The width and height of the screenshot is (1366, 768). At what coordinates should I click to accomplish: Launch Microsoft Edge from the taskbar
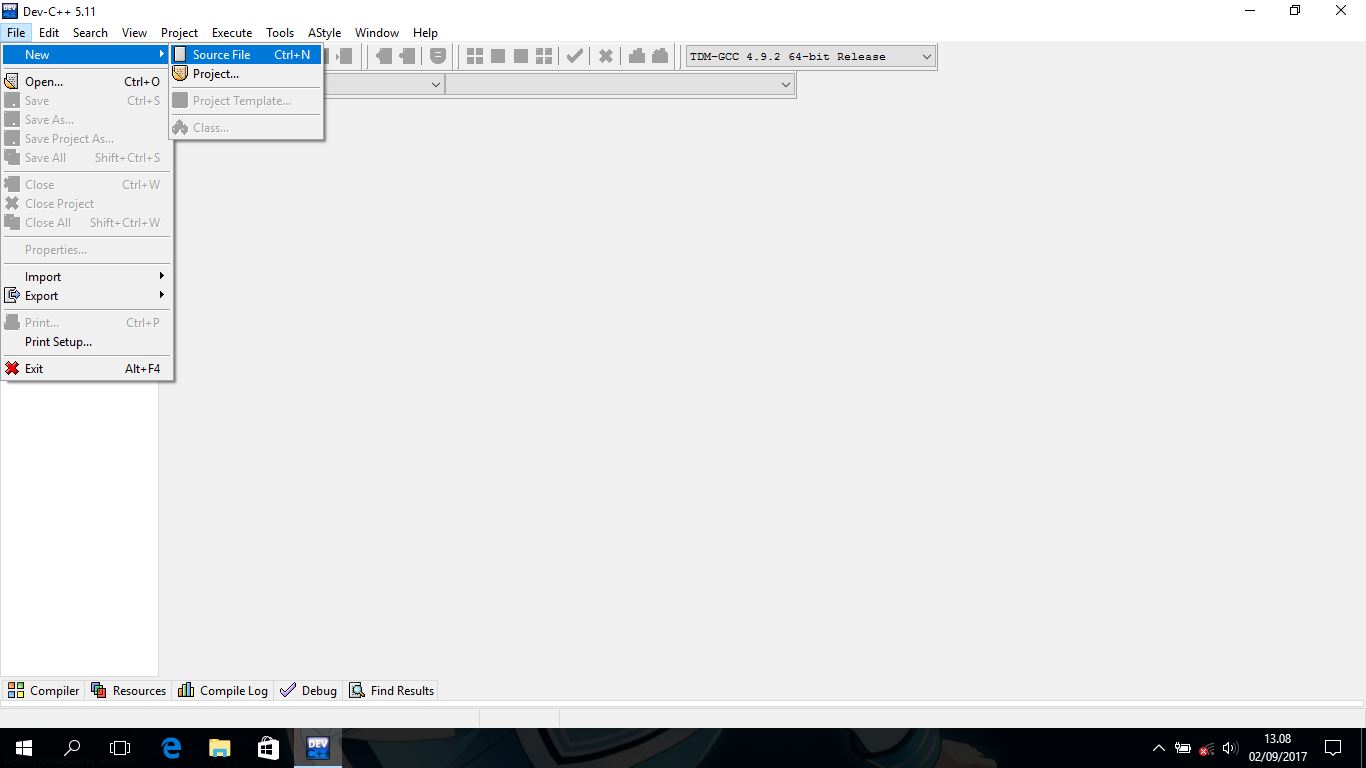coord(171,748)
